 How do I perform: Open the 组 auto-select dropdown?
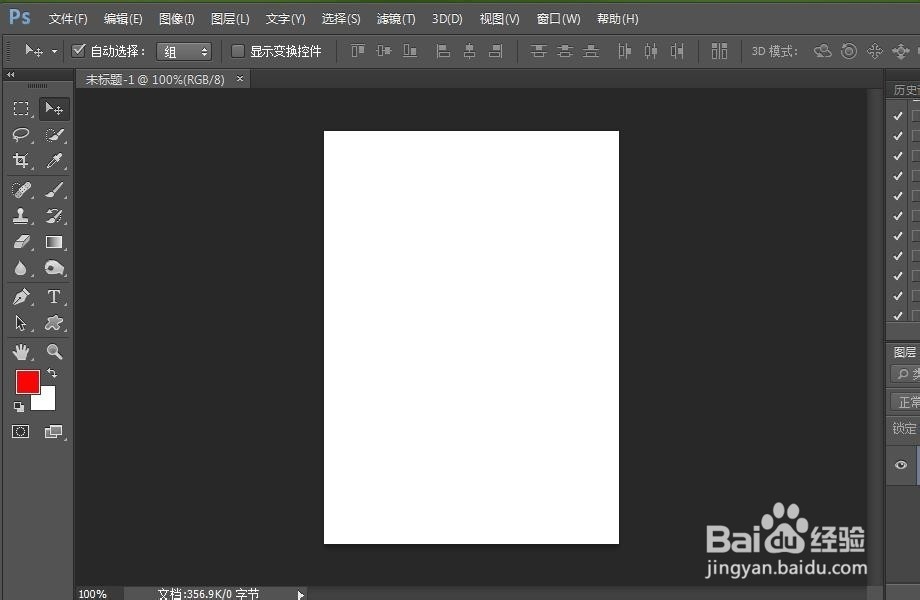click(184, 52)
